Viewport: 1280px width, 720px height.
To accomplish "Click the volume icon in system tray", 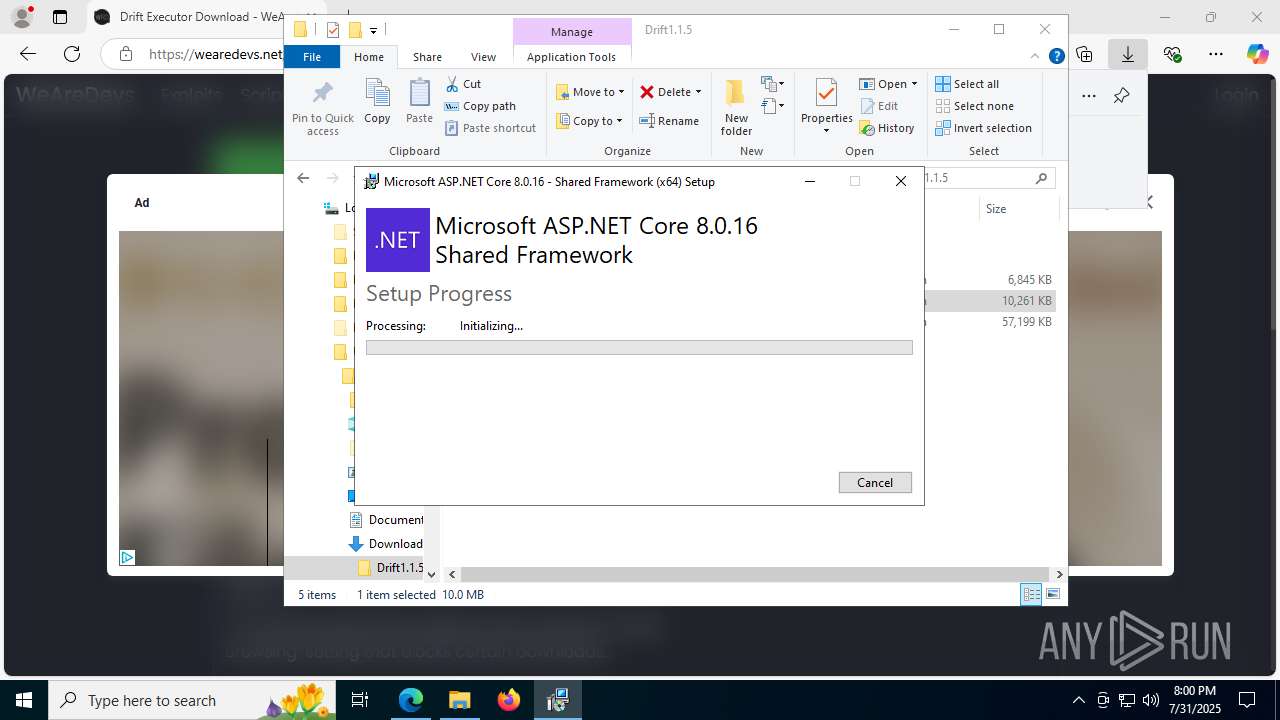I will click(1150, 700).
